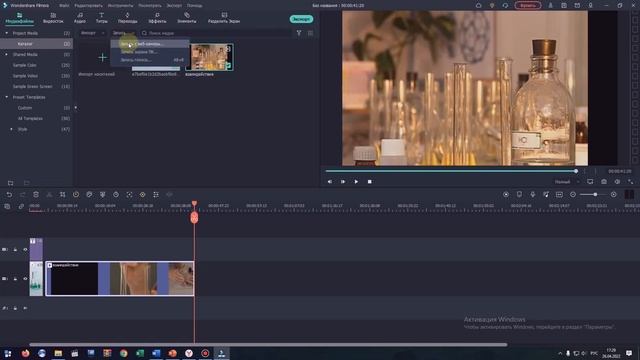Collapse the Preset Templates tree node
The height and width of the screenshot is (360, 640).
[7, 97]
